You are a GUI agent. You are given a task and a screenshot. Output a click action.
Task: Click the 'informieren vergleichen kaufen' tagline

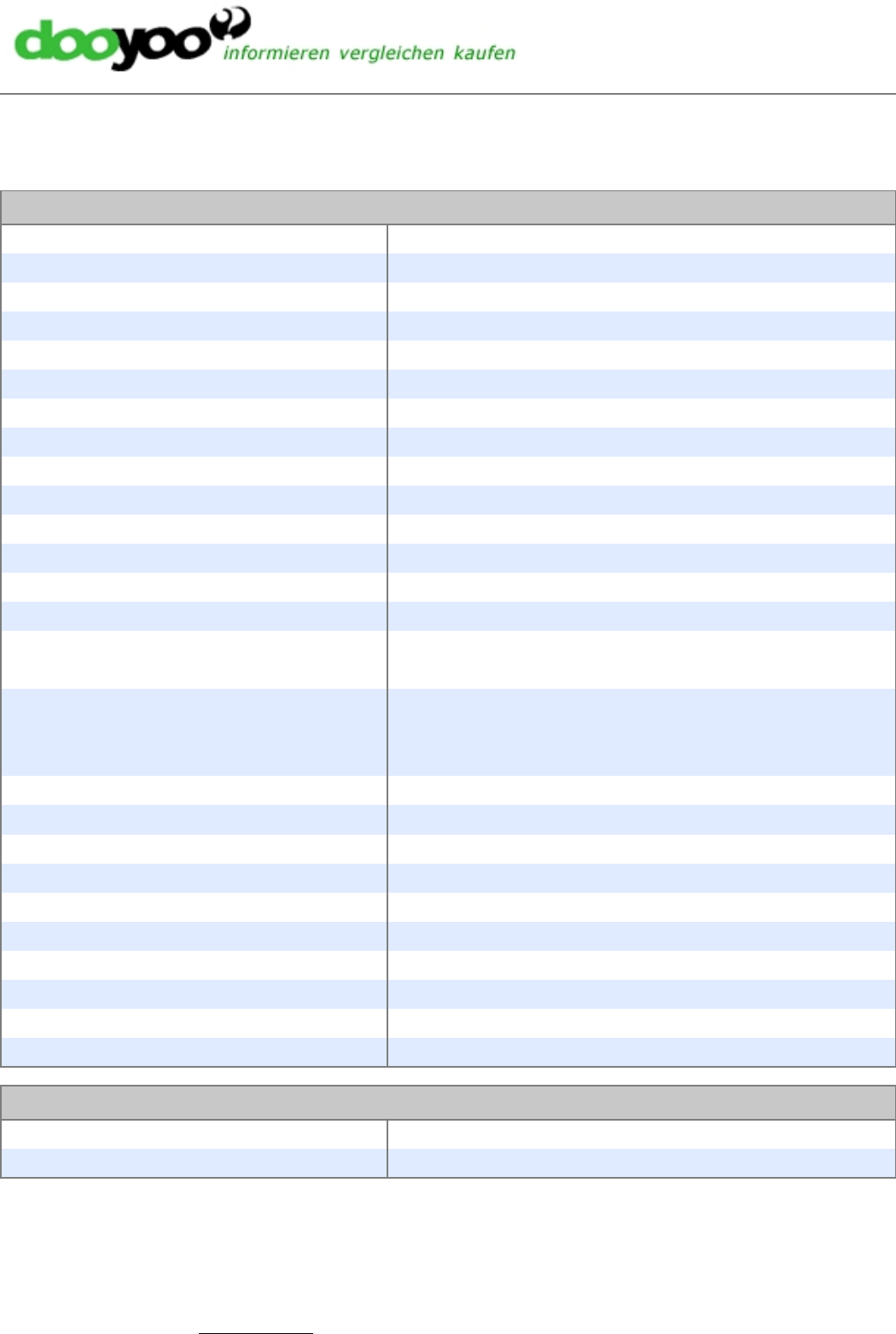coord(369,54)
